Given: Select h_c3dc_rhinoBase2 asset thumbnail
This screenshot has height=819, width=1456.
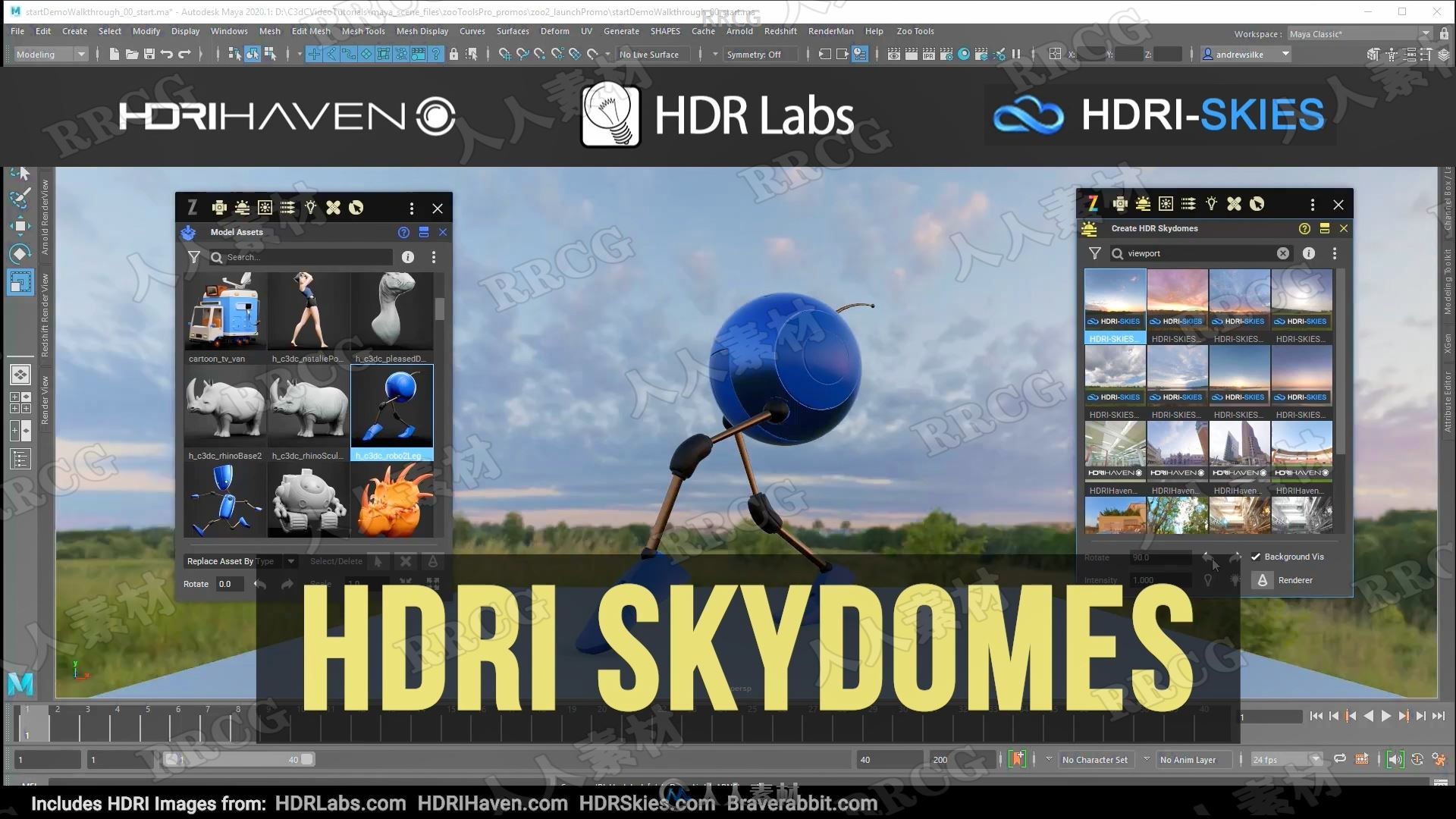Looking at the screenshot, I should click(x=224, y=407).
